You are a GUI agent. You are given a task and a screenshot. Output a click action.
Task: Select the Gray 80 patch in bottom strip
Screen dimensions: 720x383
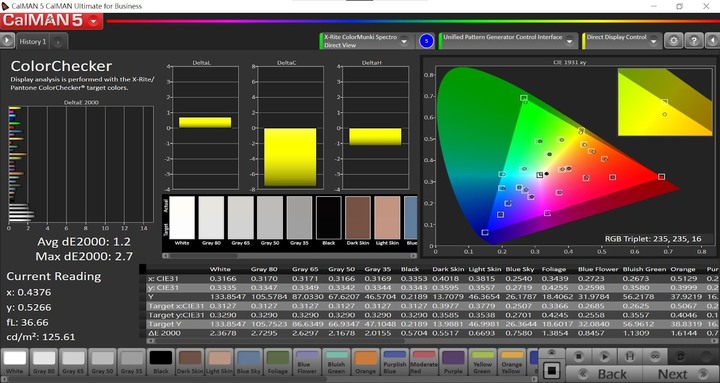(x=44, y=362)
